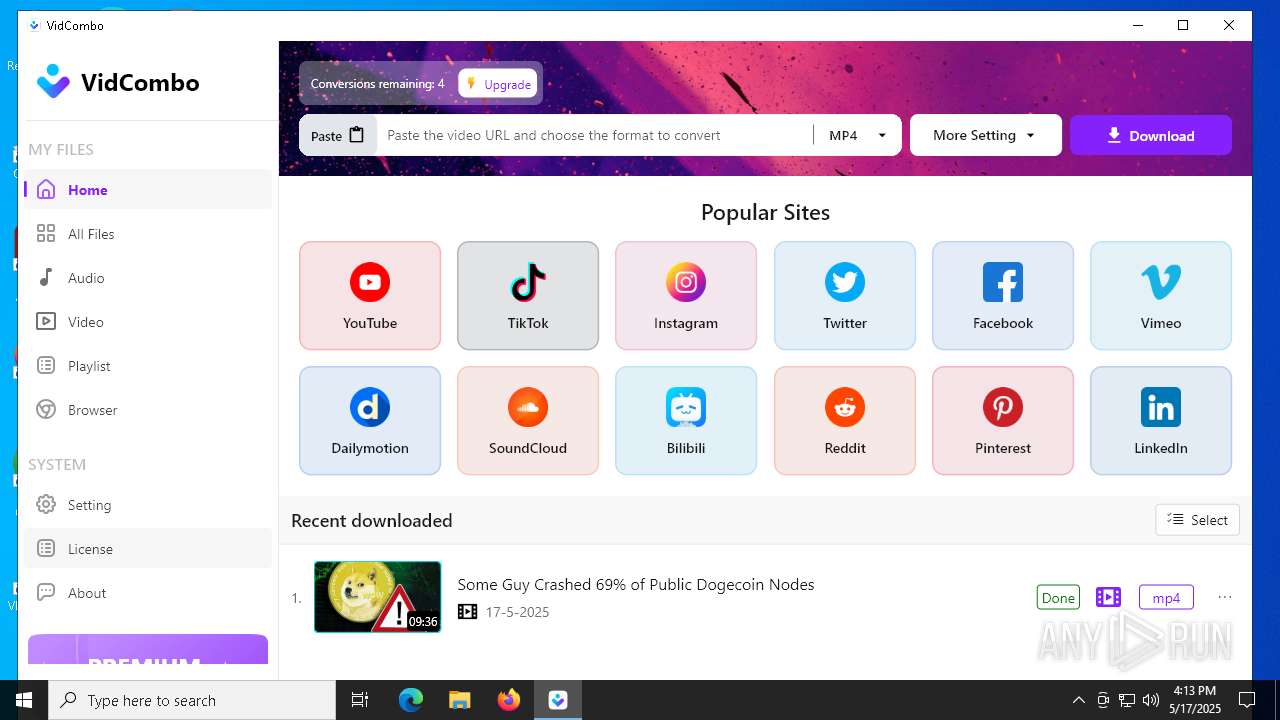Viewport: 1280px width, 720px height.
Task: Open the YouTube site card
Action: pos(370,295)
